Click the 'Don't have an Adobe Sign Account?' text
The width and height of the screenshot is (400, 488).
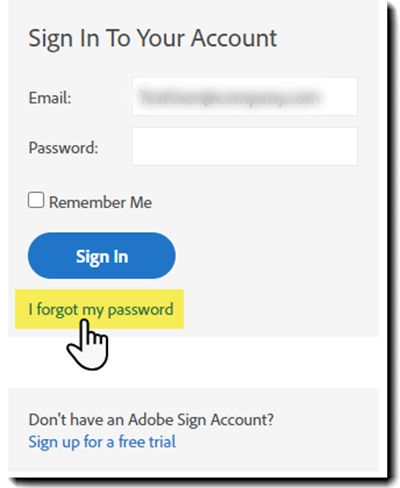tap(151, 419)
